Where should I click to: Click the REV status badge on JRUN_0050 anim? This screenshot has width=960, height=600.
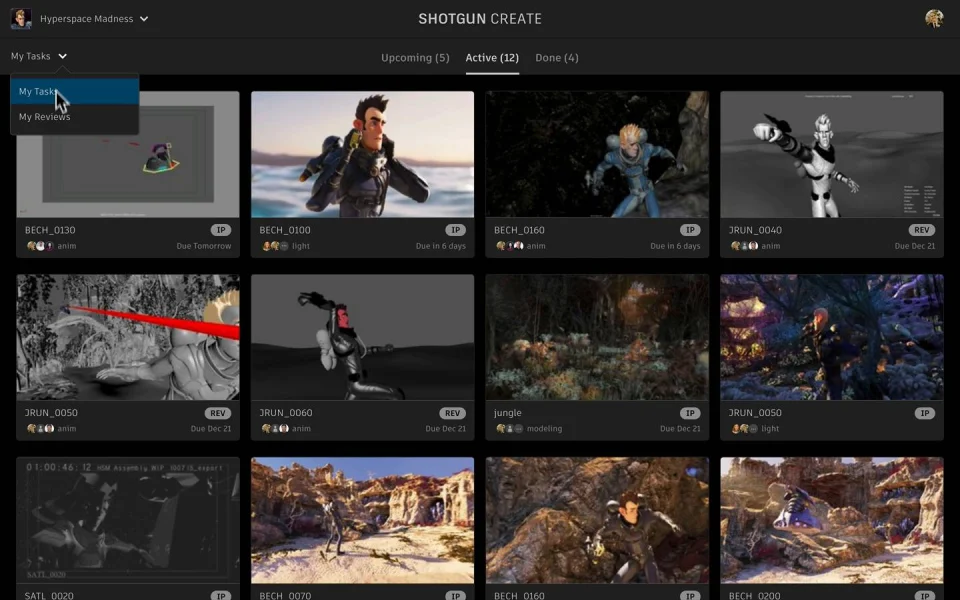[218, 413]
